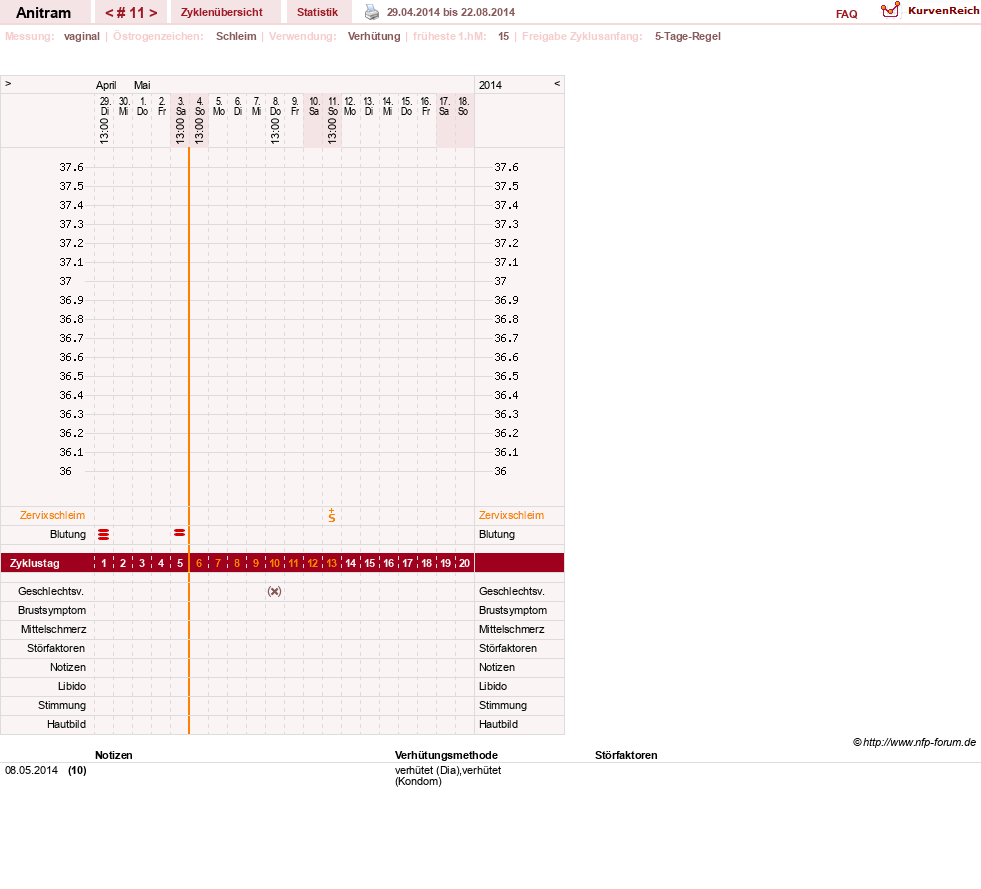Screen dimensions: 981x889
Task: Click the left Mittelschmerz row label
Action: pyautogui.click(x=53, y=629)
